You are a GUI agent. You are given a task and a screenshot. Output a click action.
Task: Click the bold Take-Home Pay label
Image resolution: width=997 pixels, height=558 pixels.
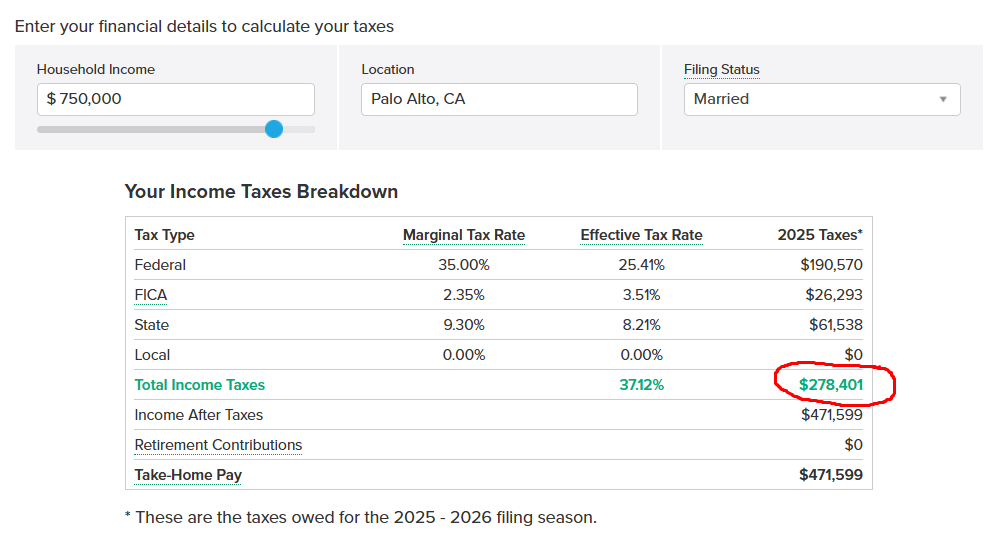click(188, 475)
